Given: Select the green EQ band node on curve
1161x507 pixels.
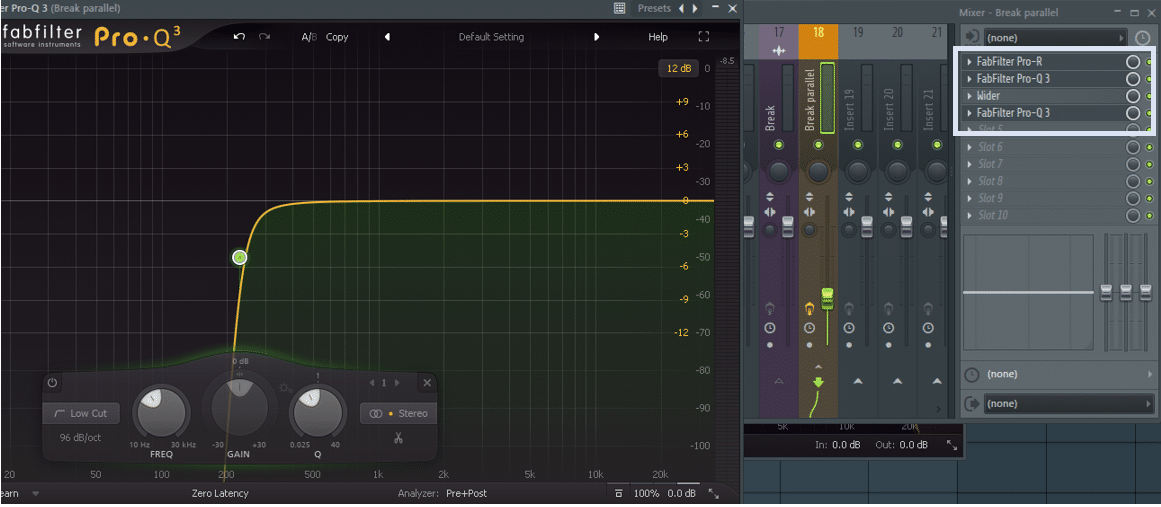Looking at the screenshot, I should pyautogui.click(x=239, y=258).
